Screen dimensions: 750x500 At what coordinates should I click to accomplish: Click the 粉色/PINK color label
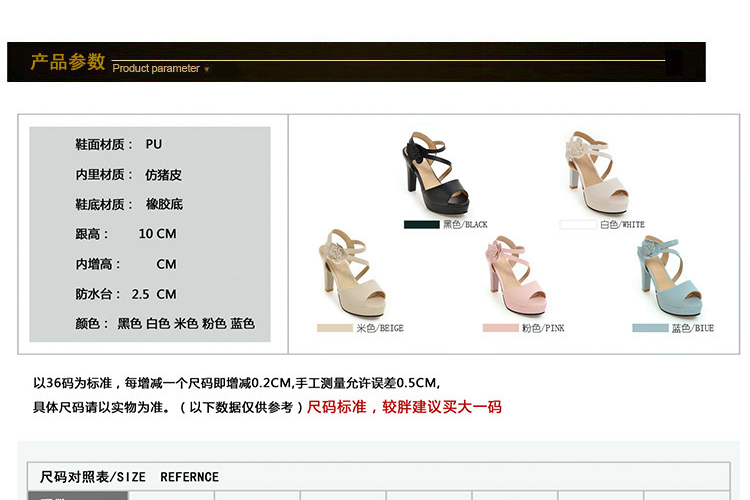point(543,328)
